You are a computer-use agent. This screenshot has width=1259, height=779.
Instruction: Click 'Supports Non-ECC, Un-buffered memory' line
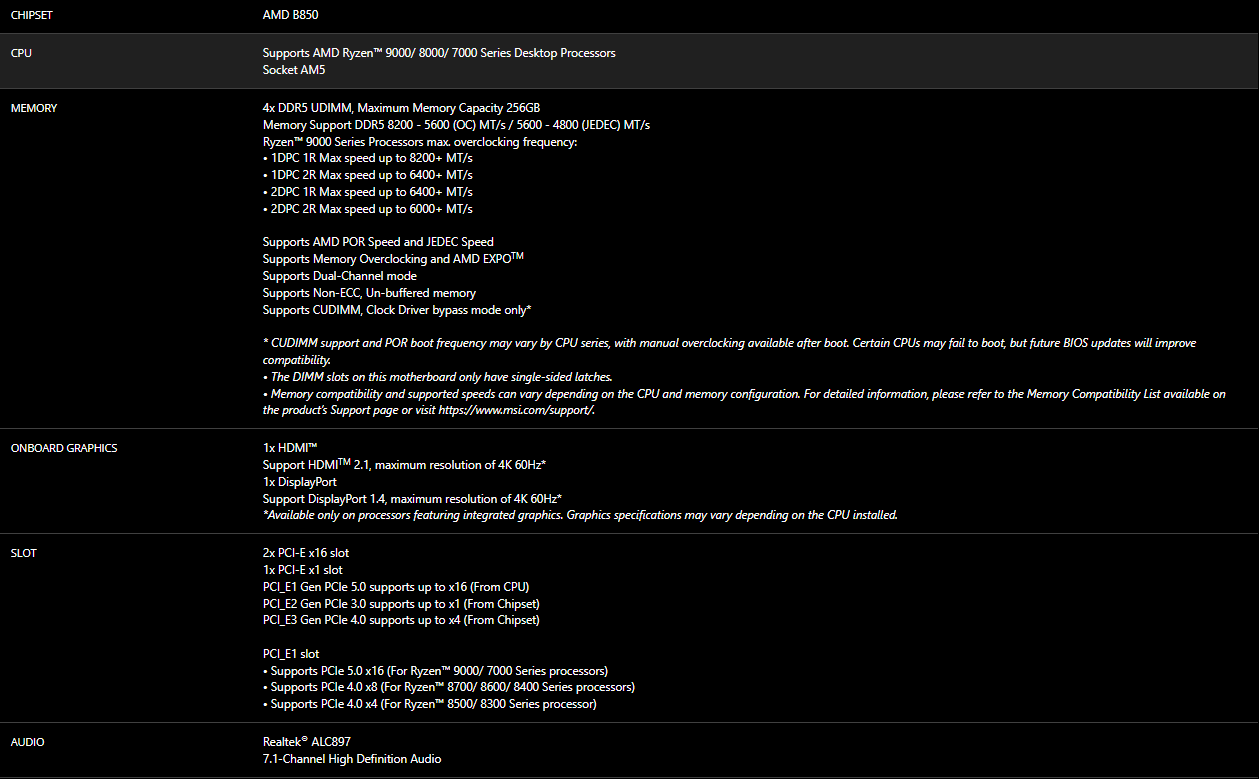pos(369,293)
